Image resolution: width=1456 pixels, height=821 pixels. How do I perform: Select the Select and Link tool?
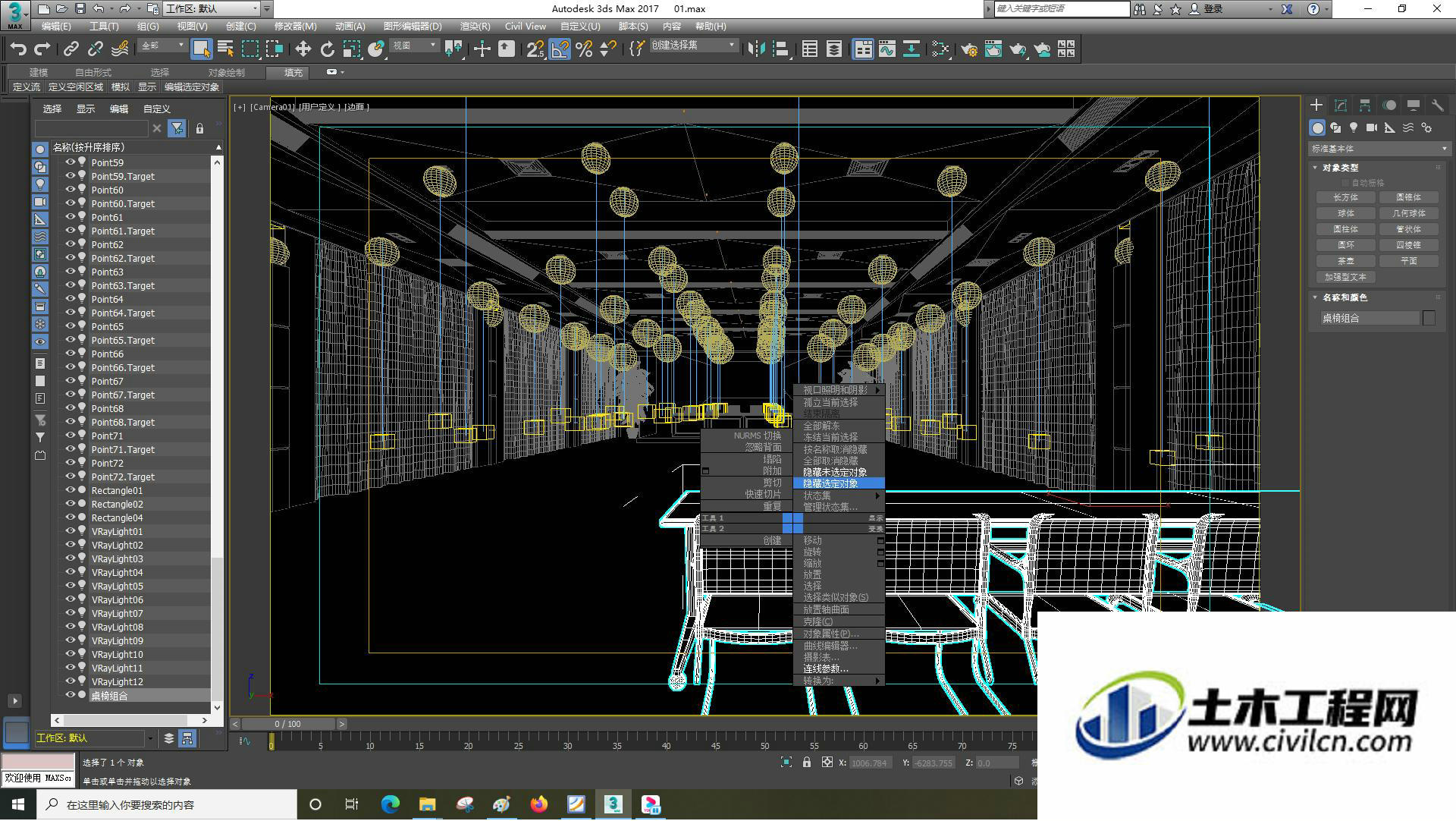(71, 49)
